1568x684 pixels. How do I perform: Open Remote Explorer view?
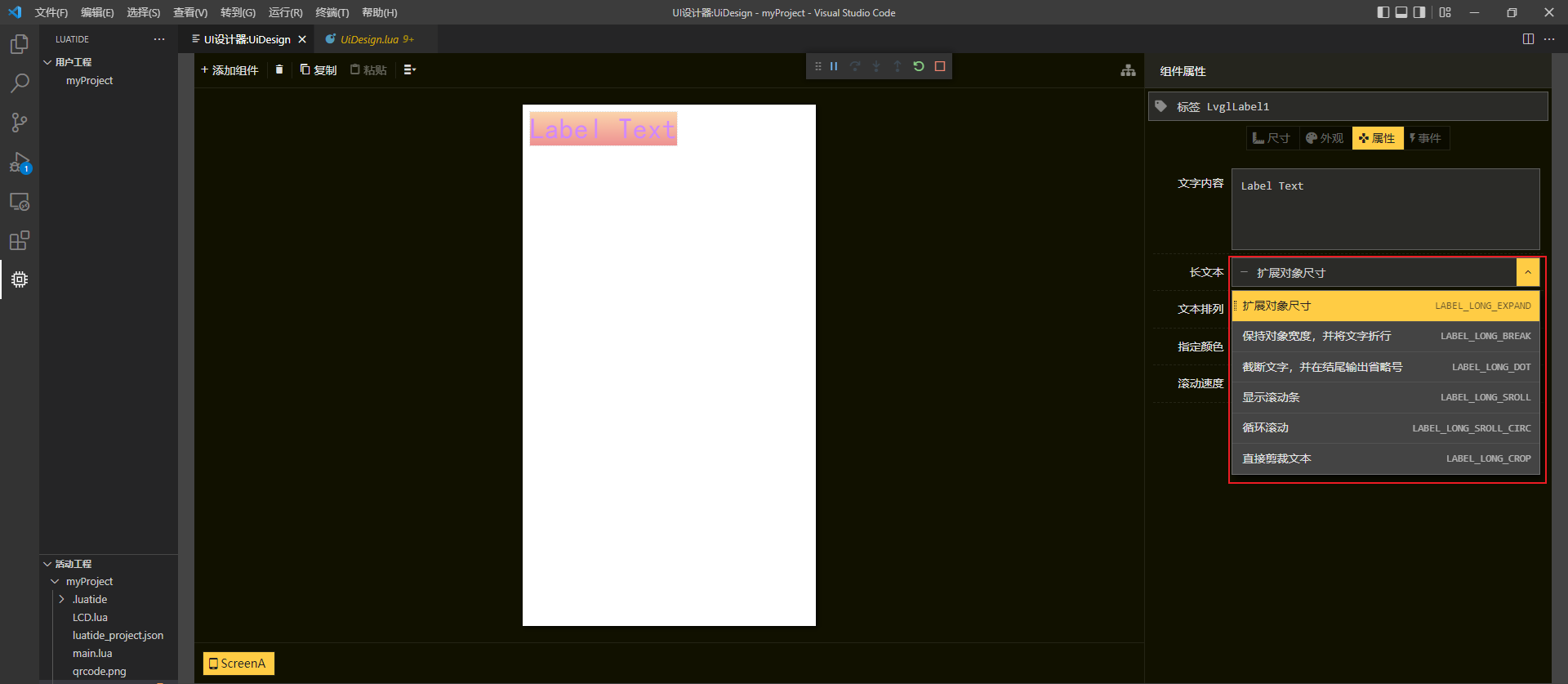coord(20,201)
